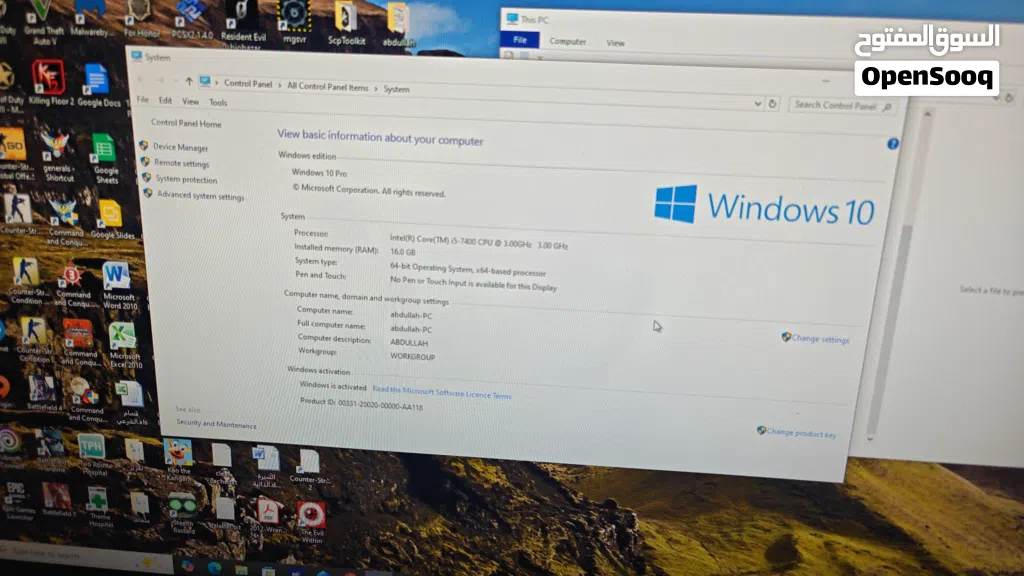1024x576 pixels.
Task: Open Google Slides desktop icon
Action: [x=111, y=219]
